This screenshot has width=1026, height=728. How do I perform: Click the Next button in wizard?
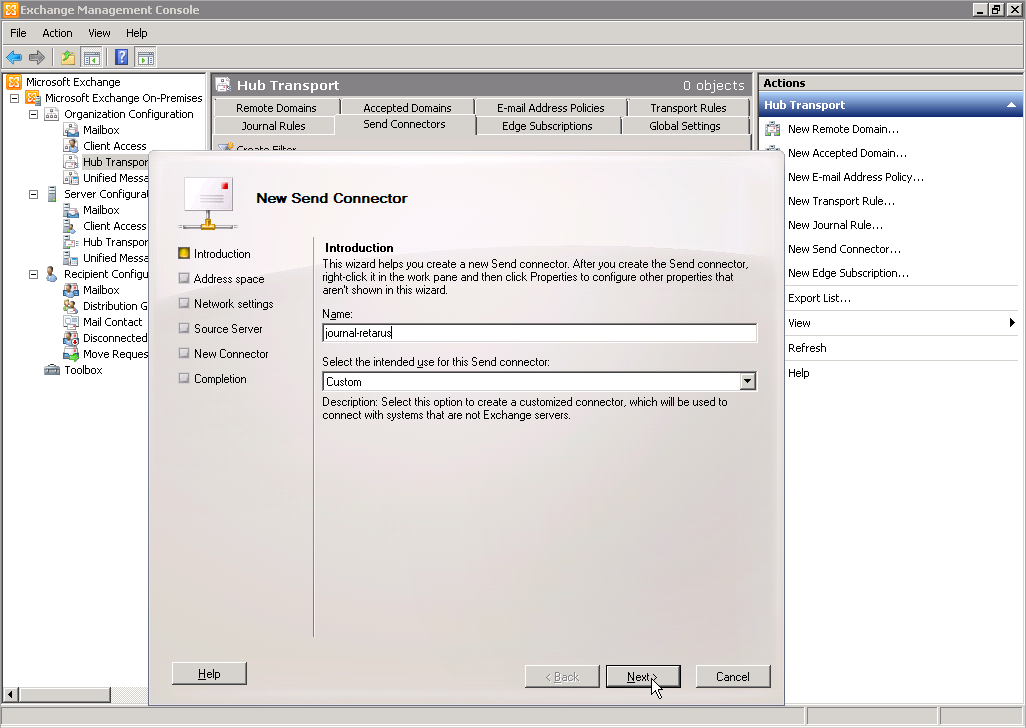pos(642,677)
